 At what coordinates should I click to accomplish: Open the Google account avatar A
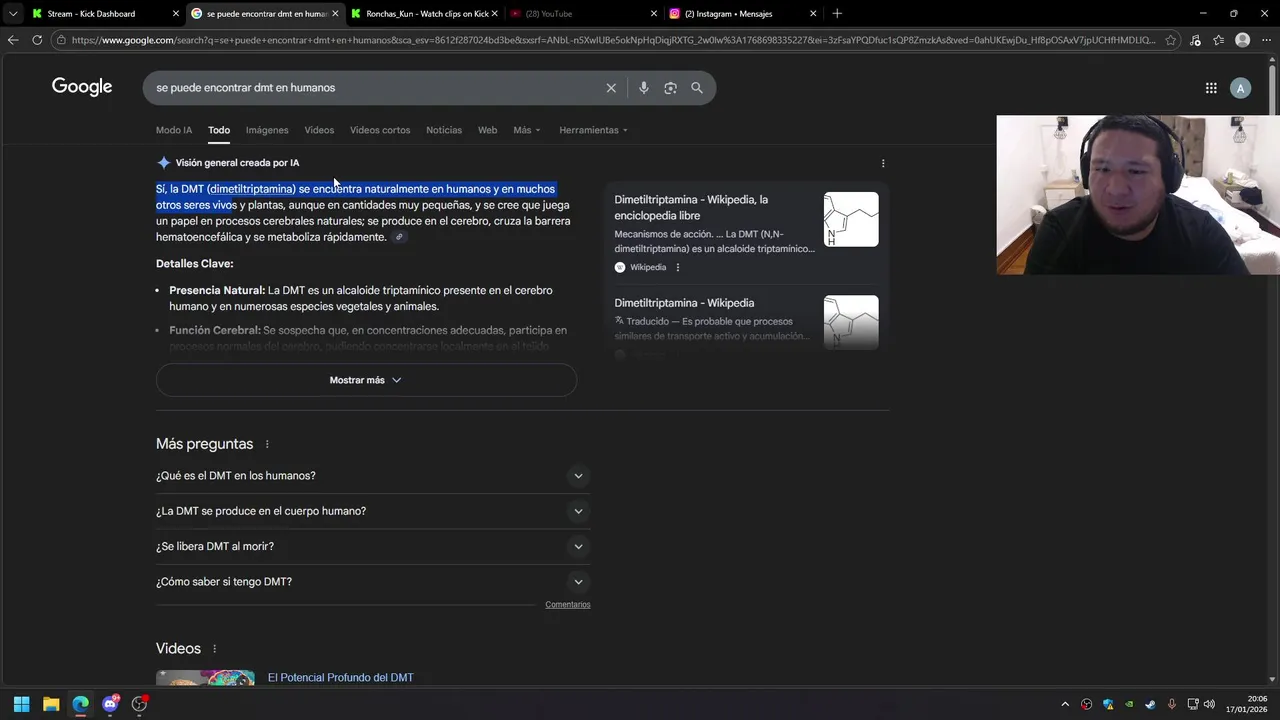pyautogui.click(x=1240, y=88)
